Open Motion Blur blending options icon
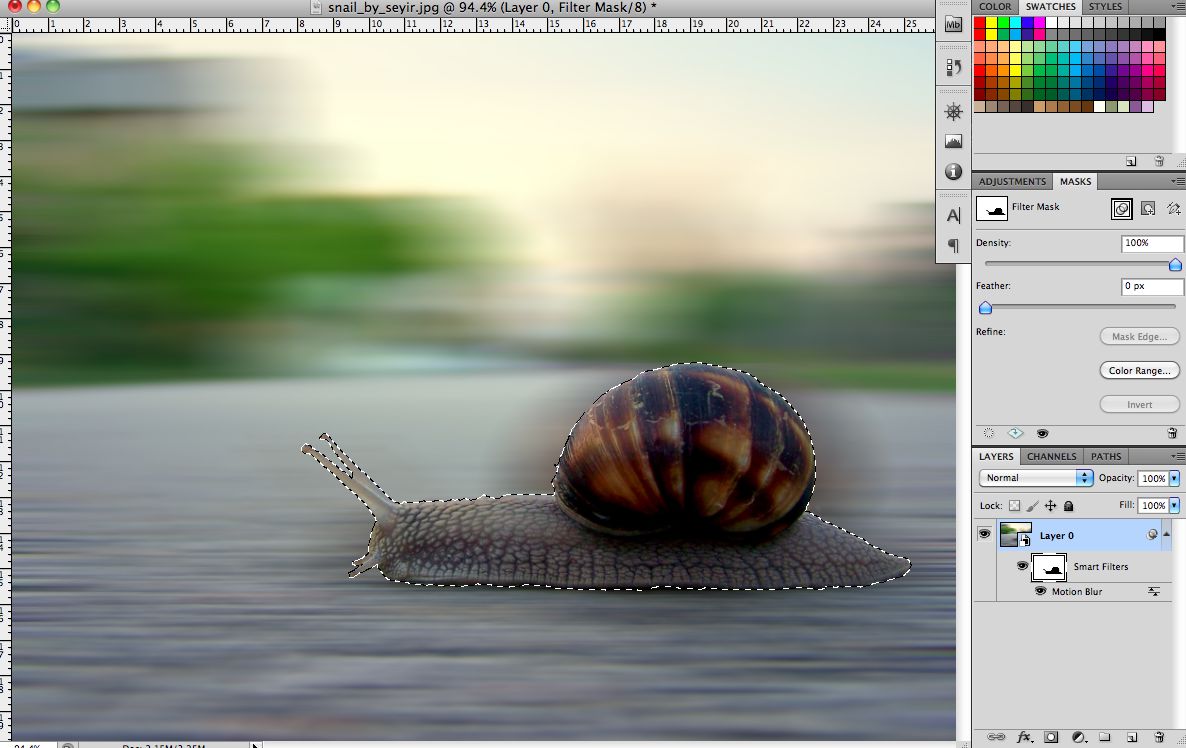The width and height of the screenshot is (1186, 748). coord(1154,592)
